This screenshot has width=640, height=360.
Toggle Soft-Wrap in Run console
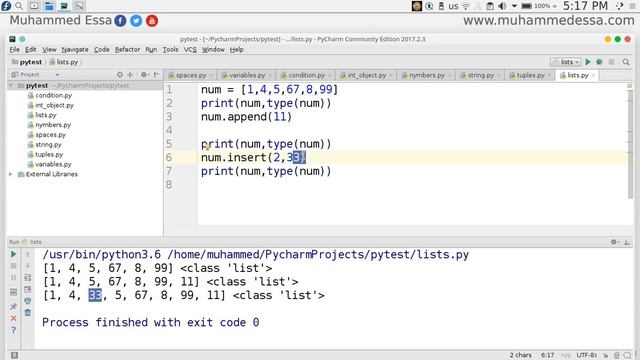click(x=28, y=278)
